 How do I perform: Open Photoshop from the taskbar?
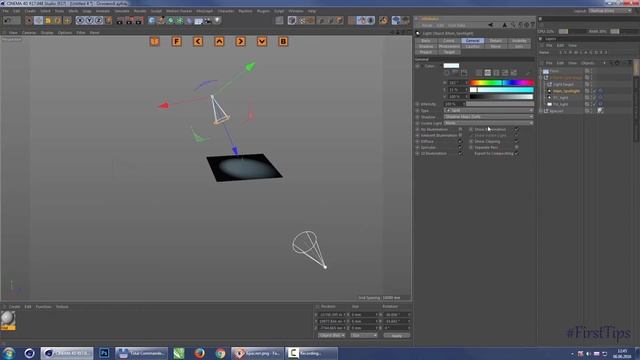104,353
